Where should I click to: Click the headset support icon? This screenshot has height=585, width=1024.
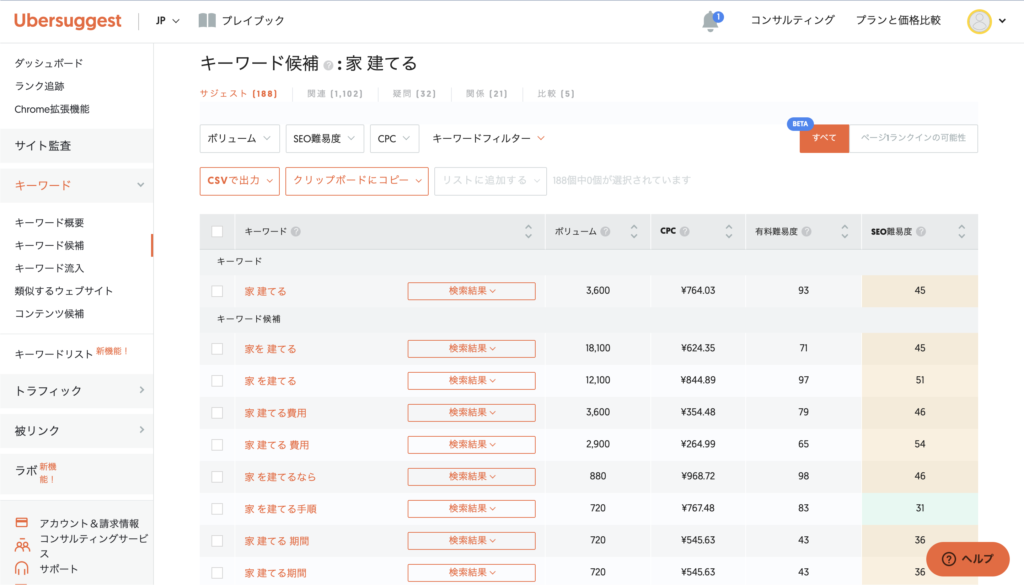(x=22, y=568)
